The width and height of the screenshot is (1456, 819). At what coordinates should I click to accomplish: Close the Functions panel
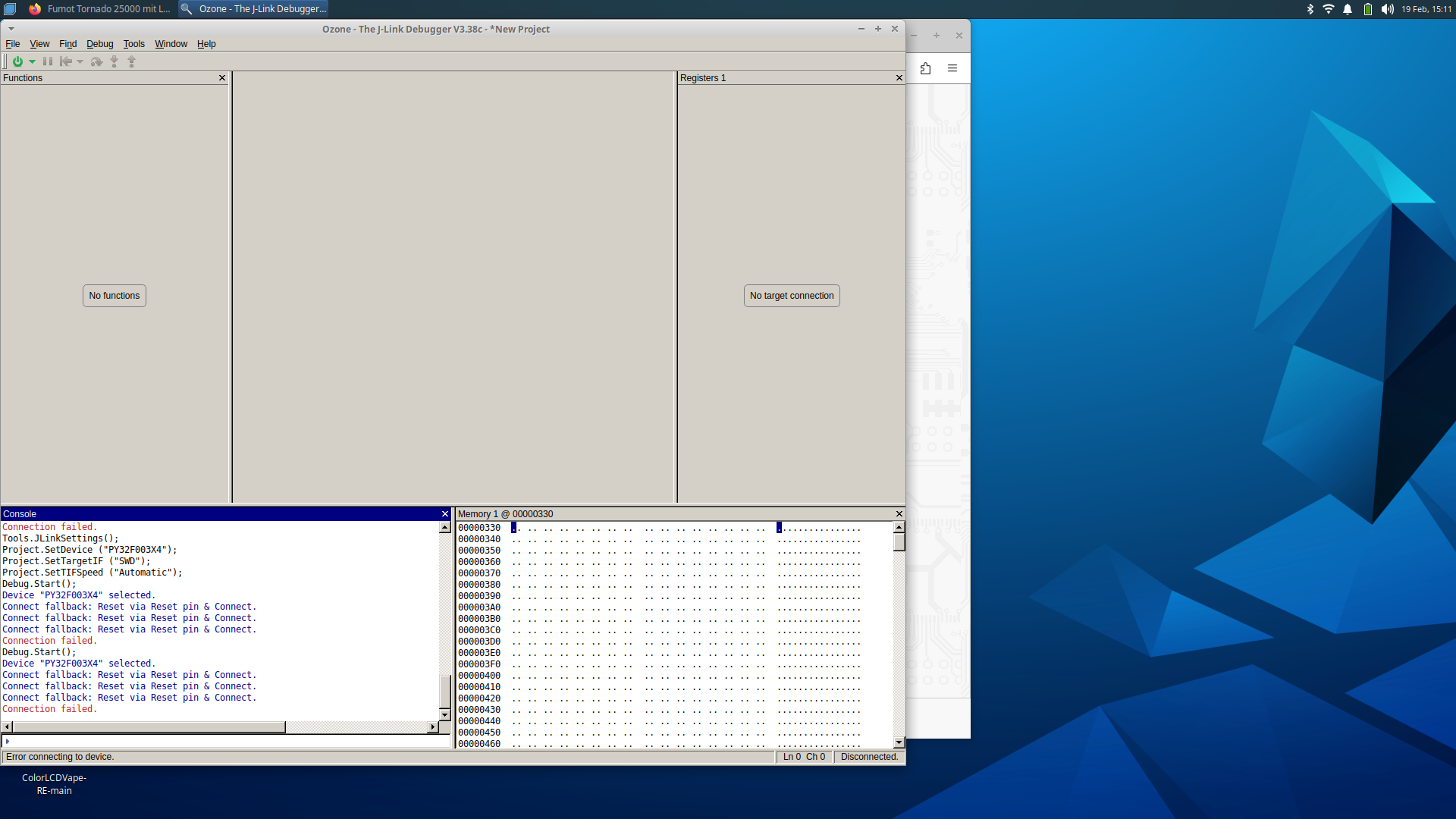[222, 78]
